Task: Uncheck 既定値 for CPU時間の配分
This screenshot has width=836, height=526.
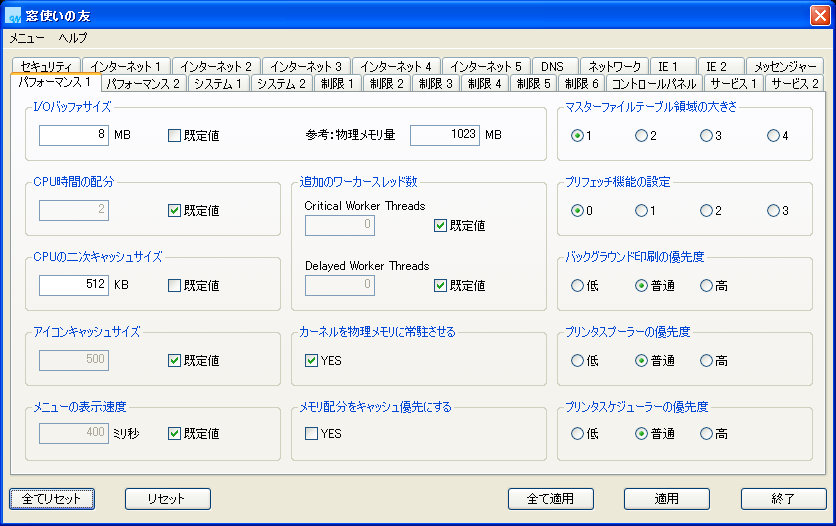Action: (x=175, y=210)
